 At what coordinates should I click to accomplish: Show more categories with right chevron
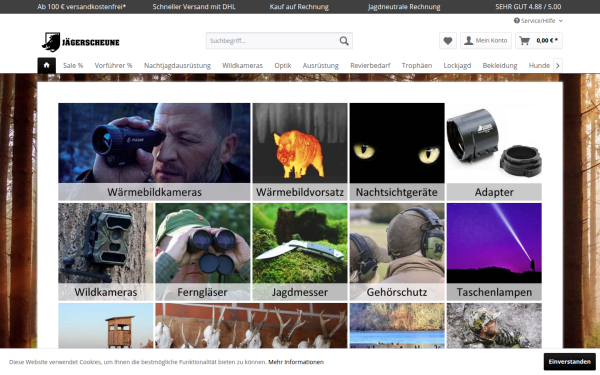(558, 65)
